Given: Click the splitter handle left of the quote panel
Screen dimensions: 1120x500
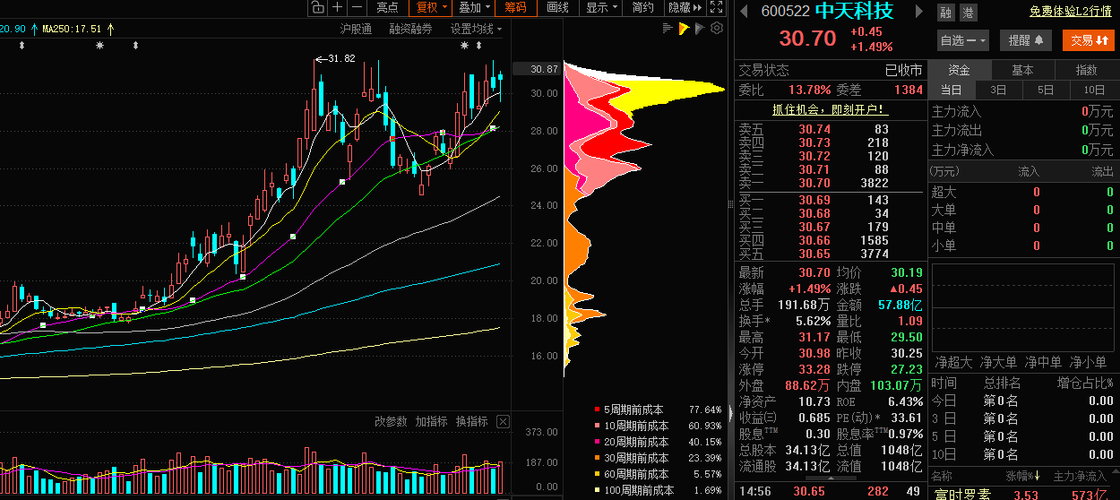Looking at the screenshot, I should (x=730, y=205).
